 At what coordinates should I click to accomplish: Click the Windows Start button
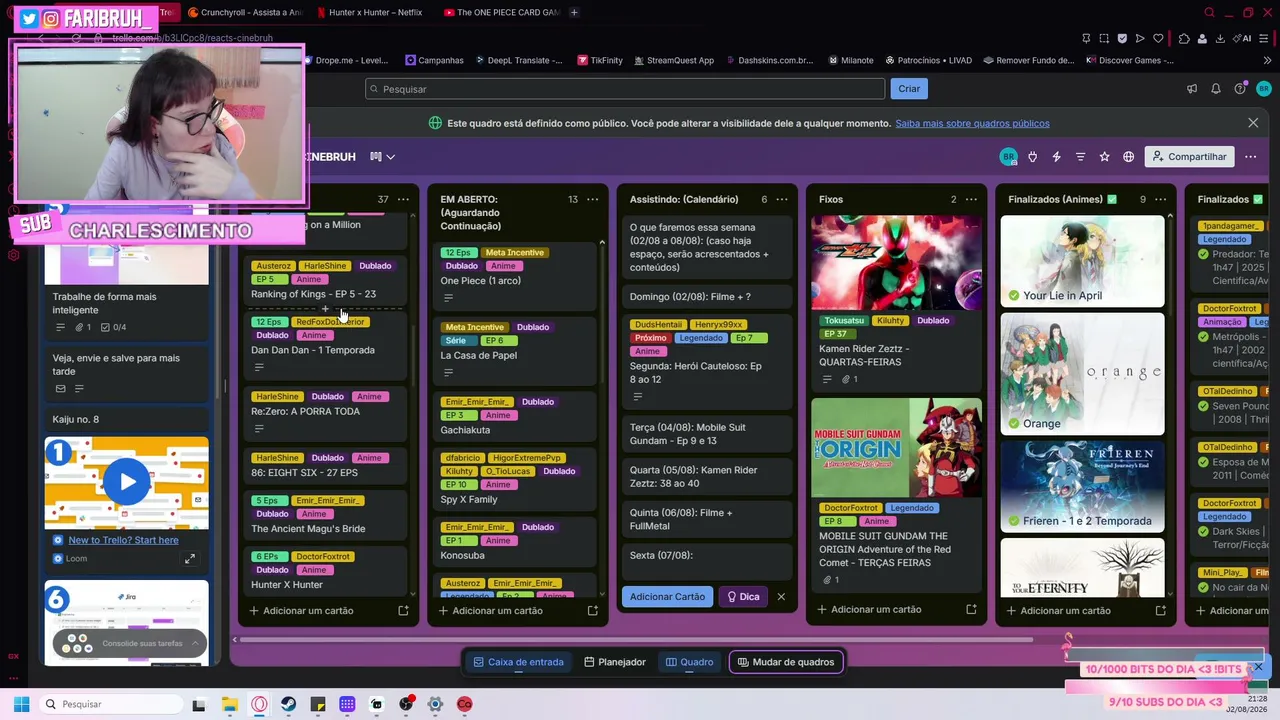pos(21,704)
